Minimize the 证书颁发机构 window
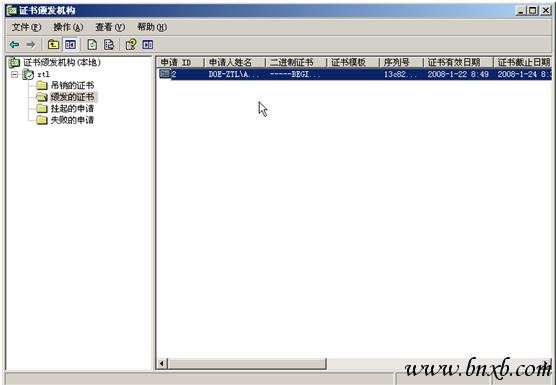The width and height of the screenshot is (556, 385). [x=520, y=11]
